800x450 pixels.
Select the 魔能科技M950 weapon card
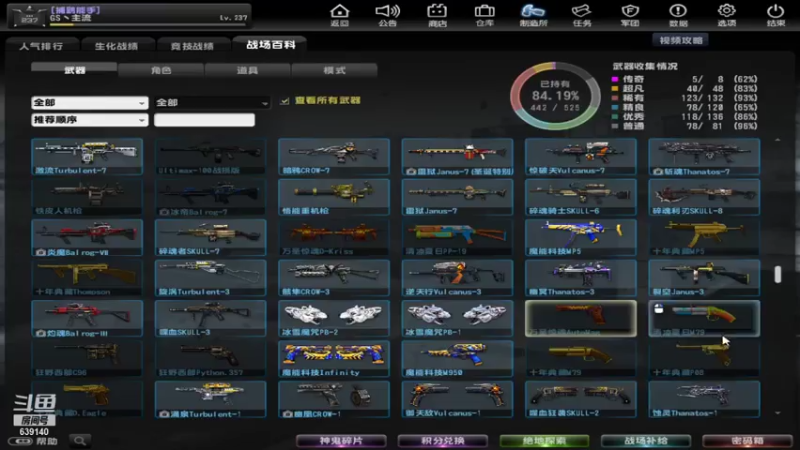(x=457, y=359)
